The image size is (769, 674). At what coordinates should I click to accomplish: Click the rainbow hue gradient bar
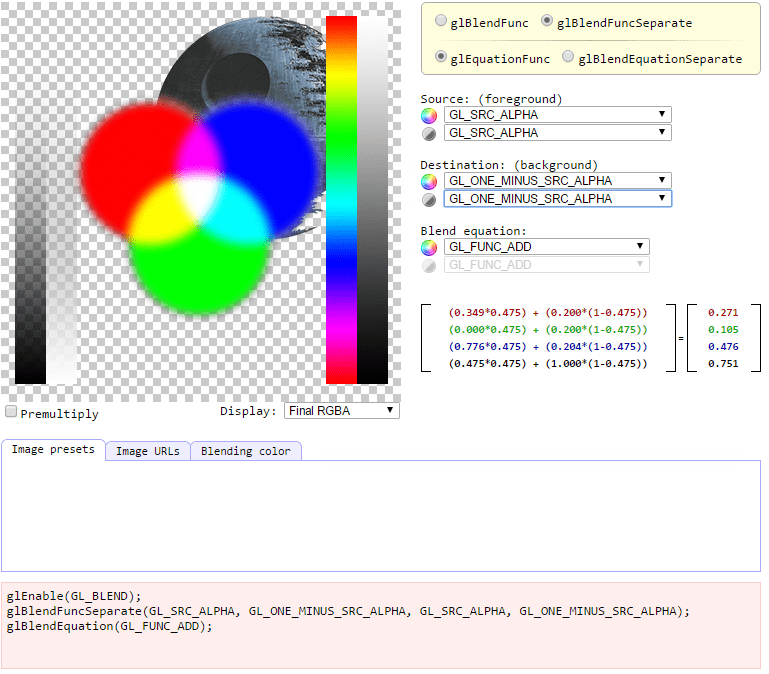(341, 200)
